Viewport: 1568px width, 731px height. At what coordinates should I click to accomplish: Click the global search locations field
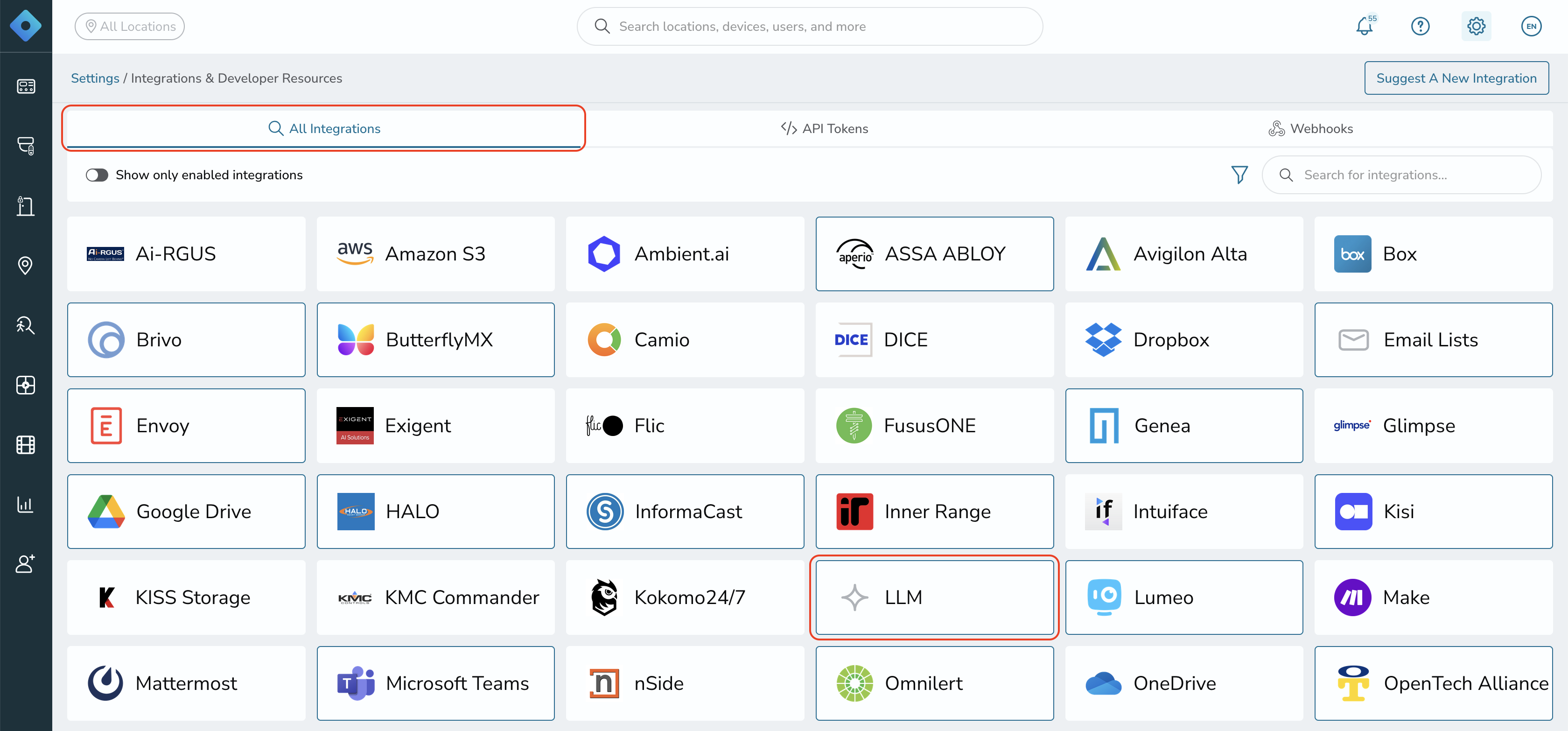point(810,26)
